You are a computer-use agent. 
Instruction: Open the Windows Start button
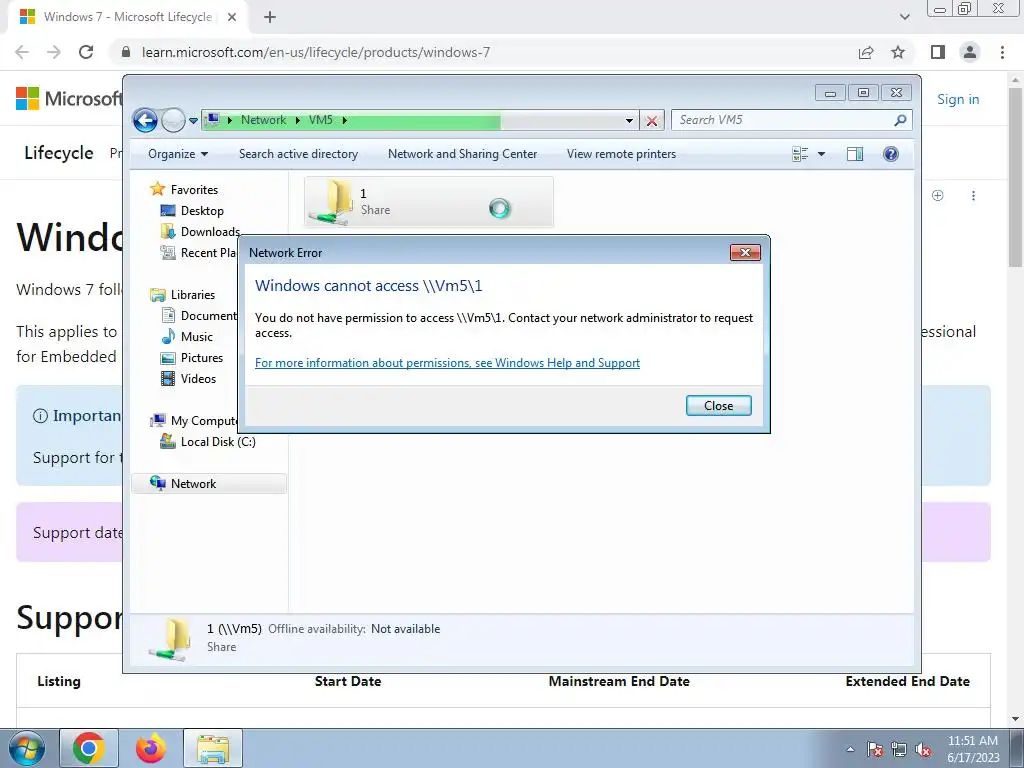click(x=27, y=748)
